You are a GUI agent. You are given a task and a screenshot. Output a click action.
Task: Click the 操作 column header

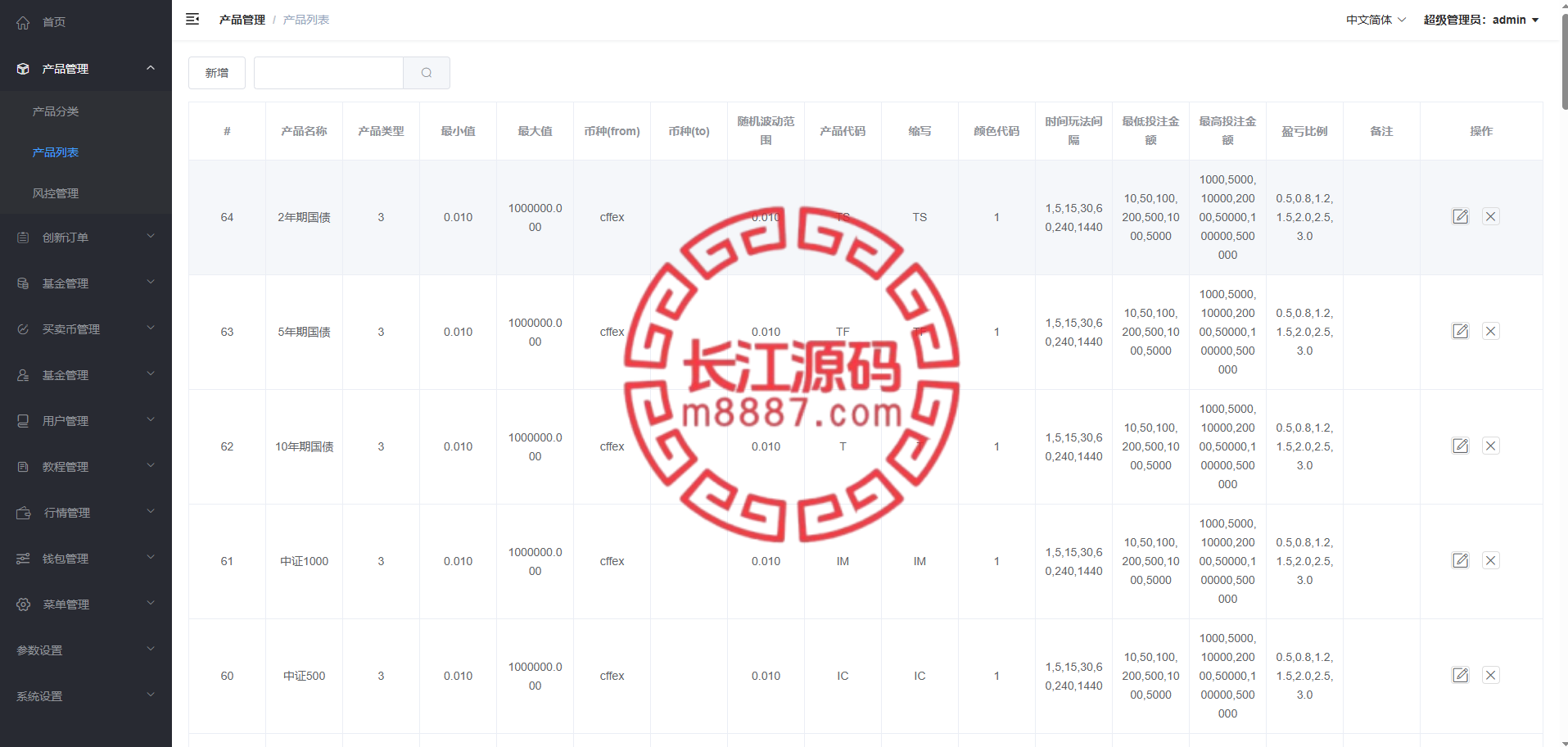1481,131
